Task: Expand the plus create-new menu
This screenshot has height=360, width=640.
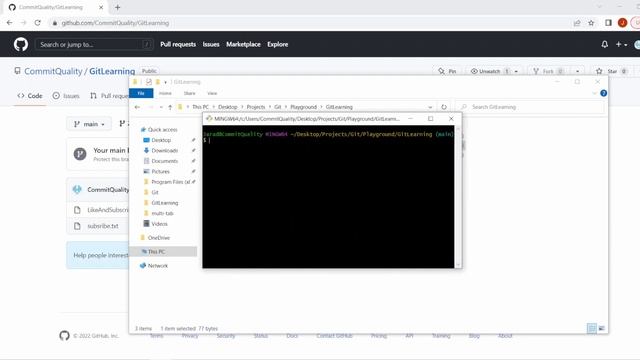Action: (621, 44)
